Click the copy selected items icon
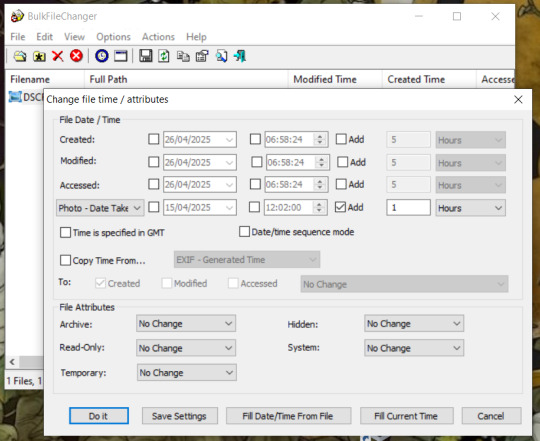 (x=183, y=56)
